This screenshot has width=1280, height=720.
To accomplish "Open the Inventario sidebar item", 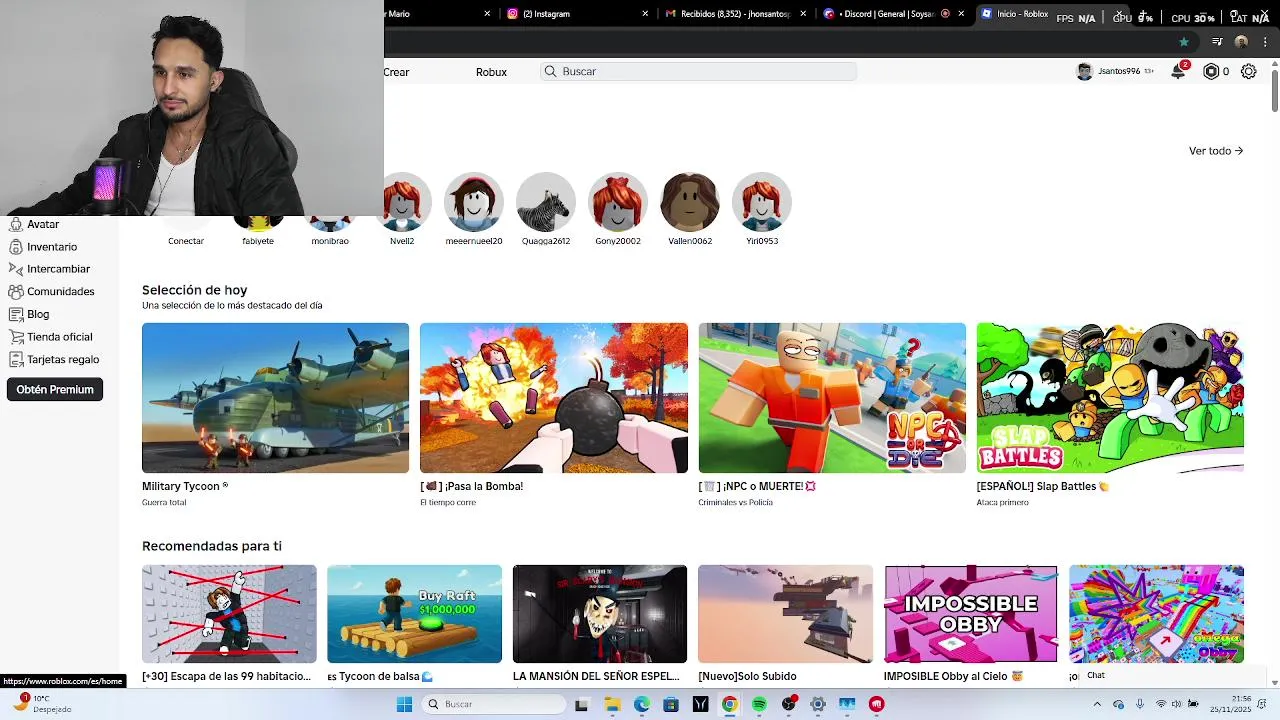I will [43, 247].
